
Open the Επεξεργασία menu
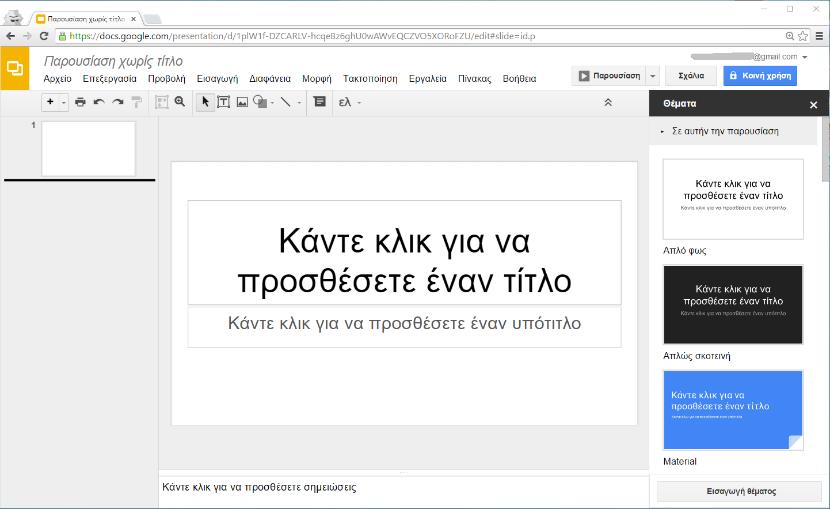[110, 78]
